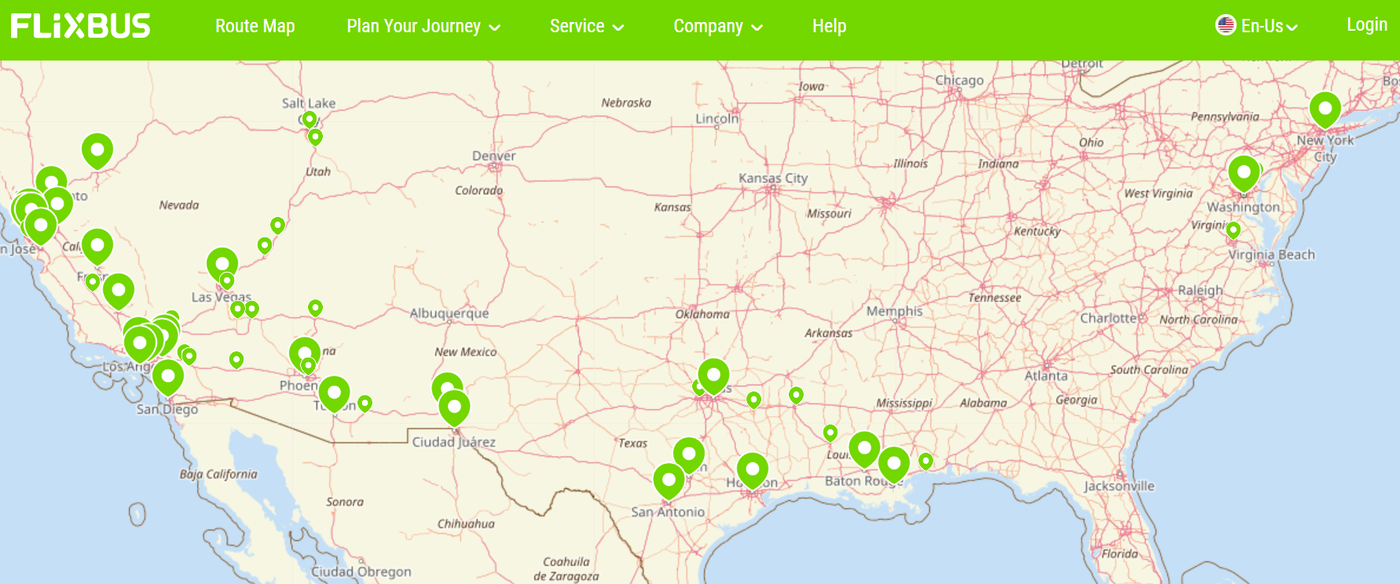
Task: Open the Help menu
Action: [828, 26]
